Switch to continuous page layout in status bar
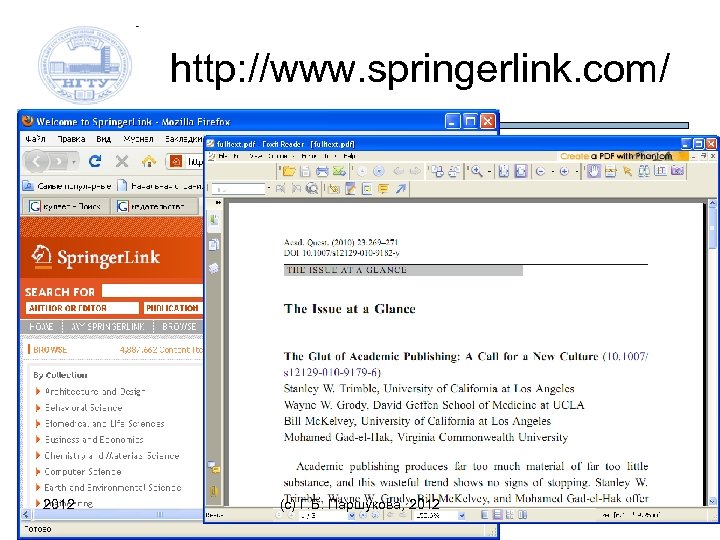This screenshot has height=540, width=720. pyautogui.click(x=497, y=515)
